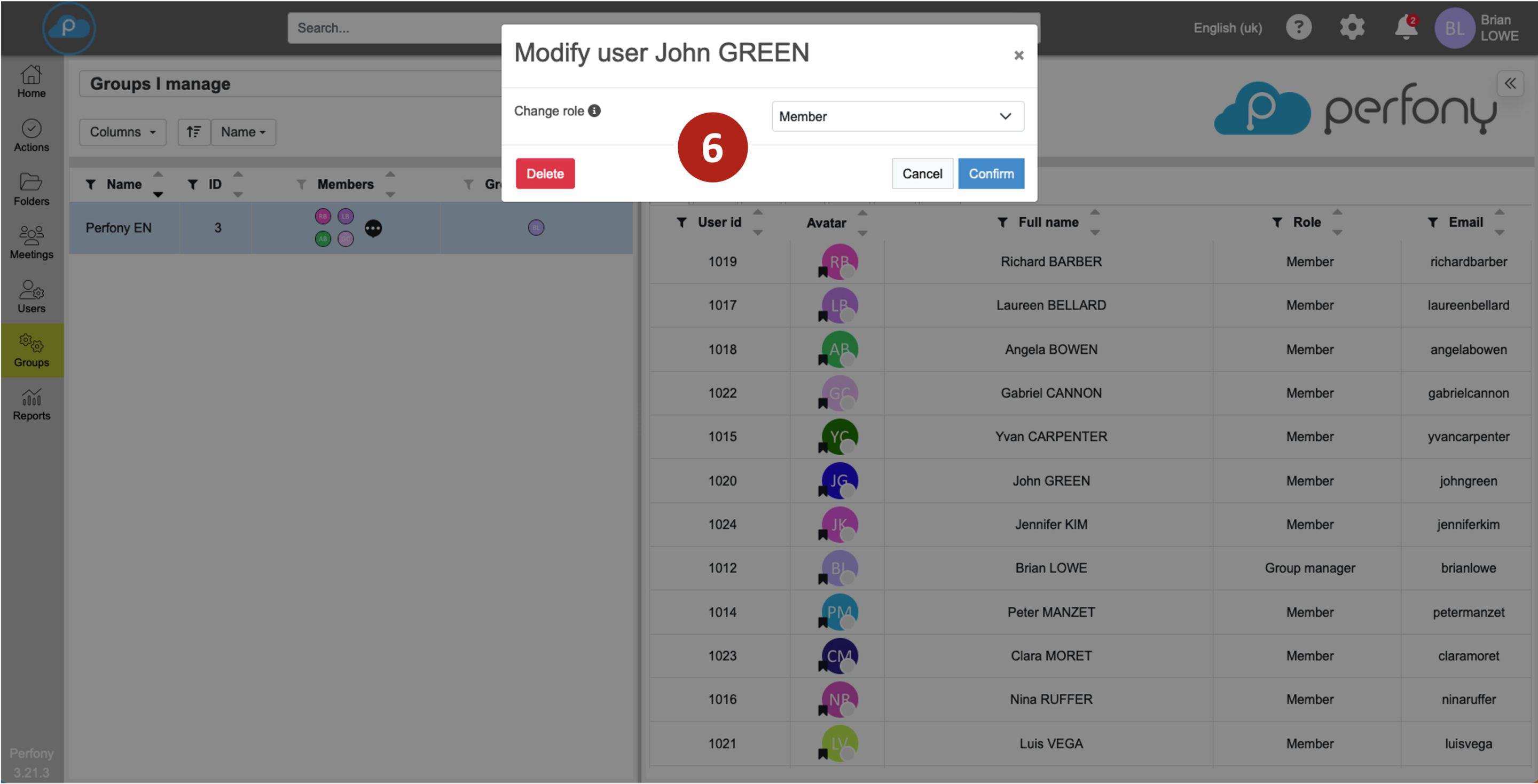Open the Reports sidebar icon
Screen dimensions: 1538x784
pos(31,405)
